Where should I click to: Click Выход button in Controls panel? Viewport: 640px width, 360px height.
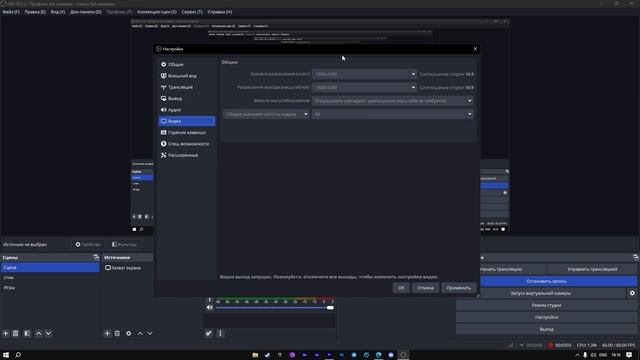pyautogui.click(x=546, y=329)
